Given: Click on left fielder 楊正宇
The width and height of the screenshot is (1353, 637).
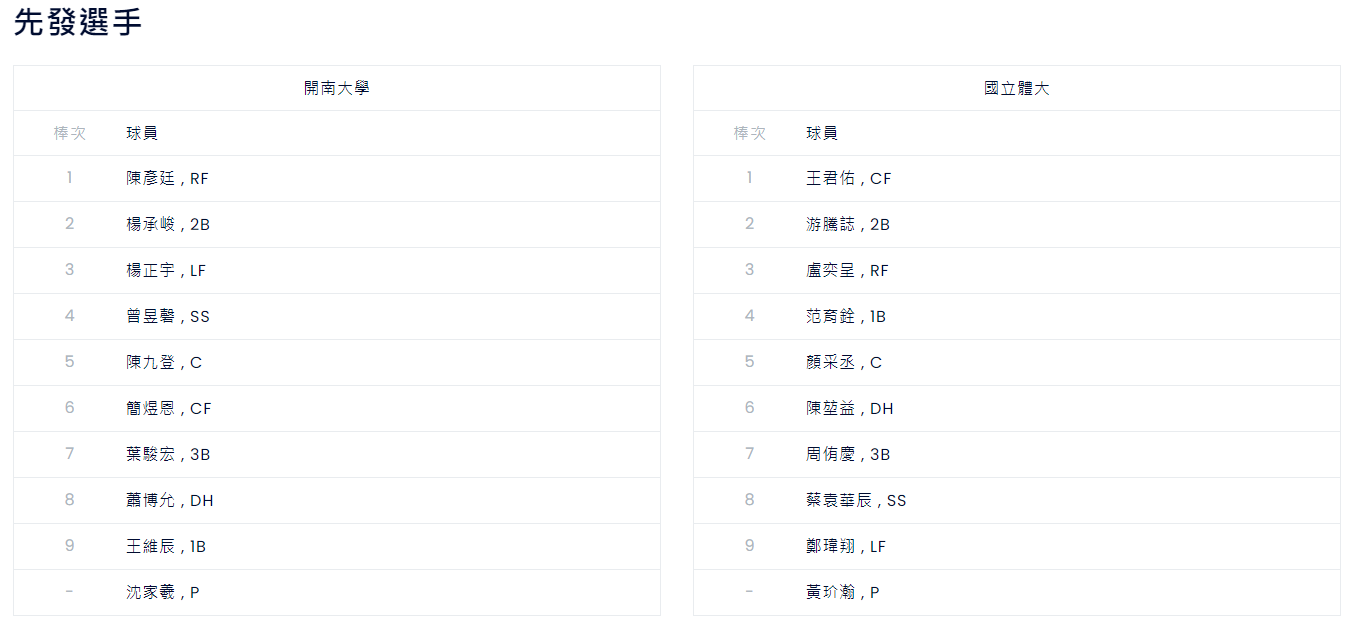Looking at the screenshot, I should pos(166,271).
